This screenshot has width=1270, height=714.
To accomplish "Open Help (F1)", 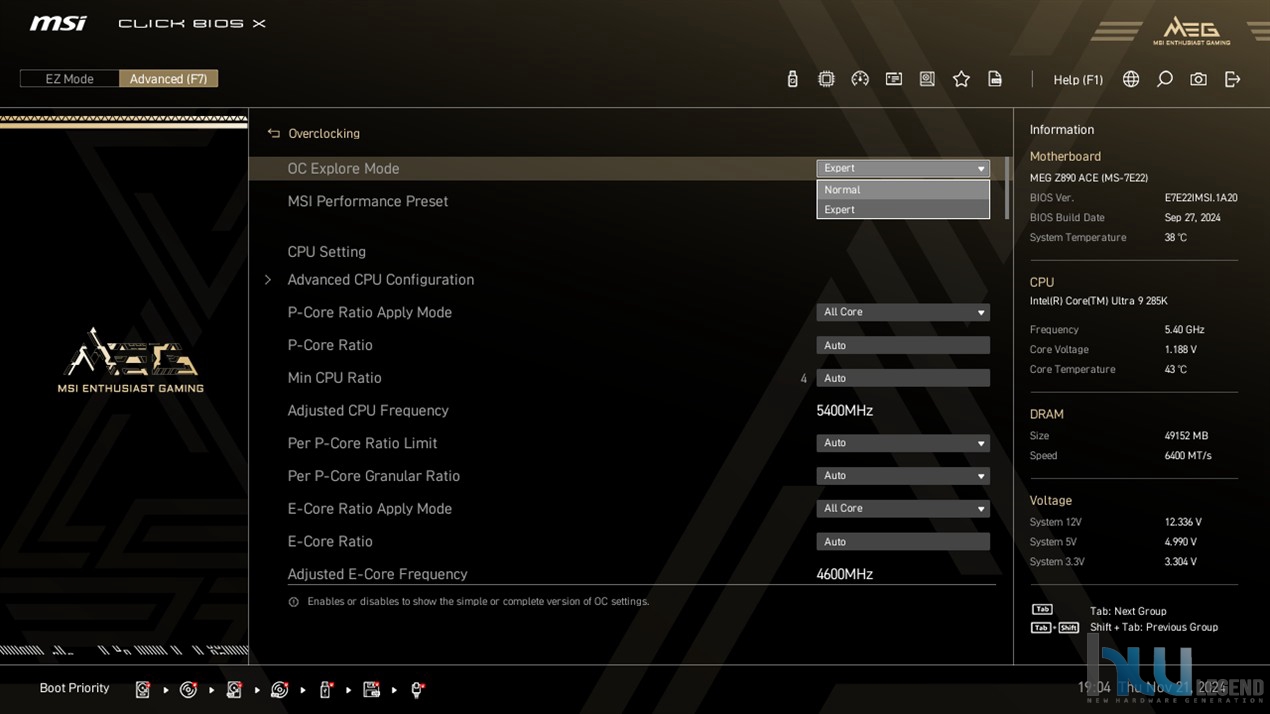I will pyautogui.click(x=1078, y=80).
